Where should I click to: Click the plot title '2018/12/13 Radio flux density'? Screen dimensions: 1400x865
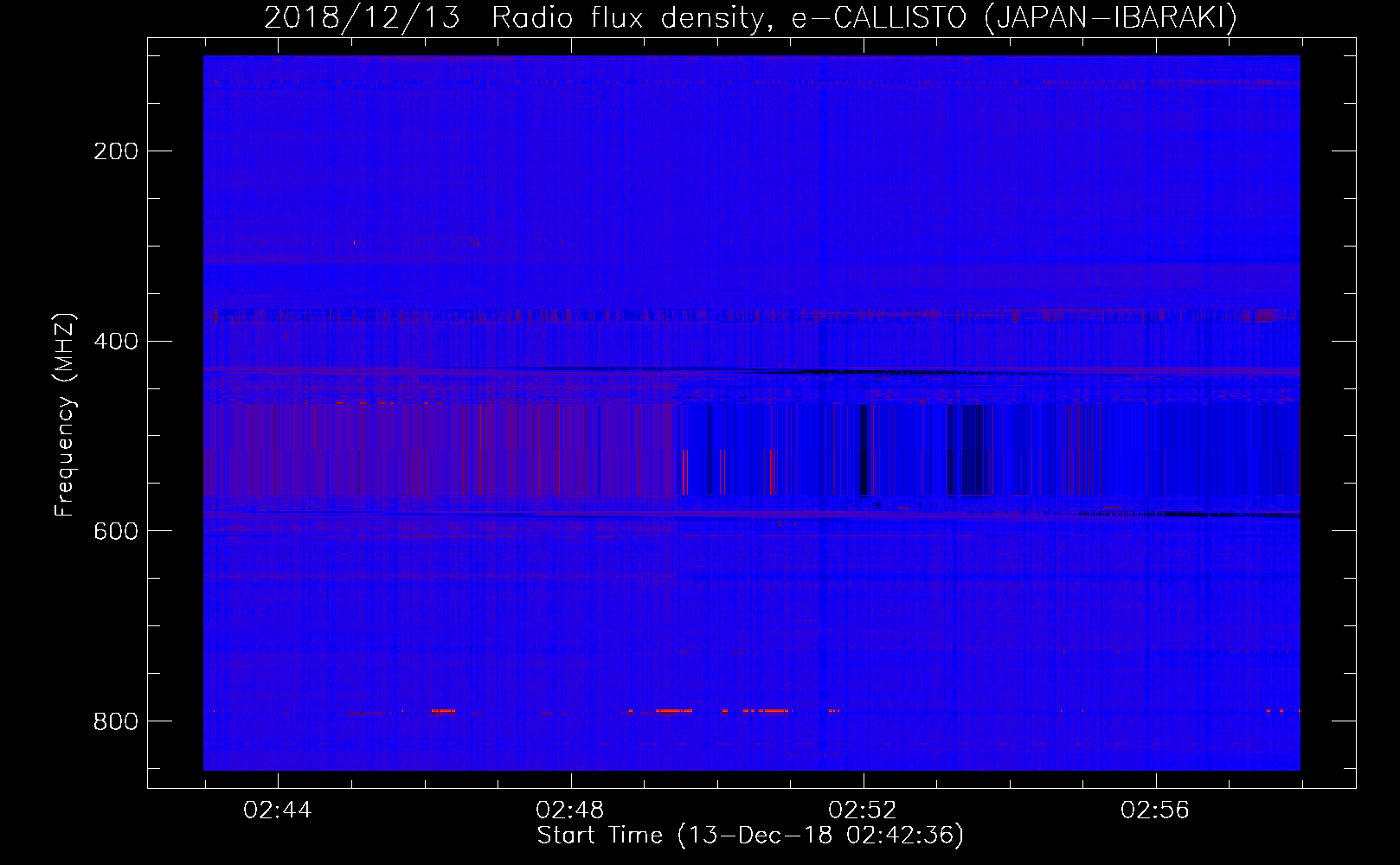coord(750,18)
